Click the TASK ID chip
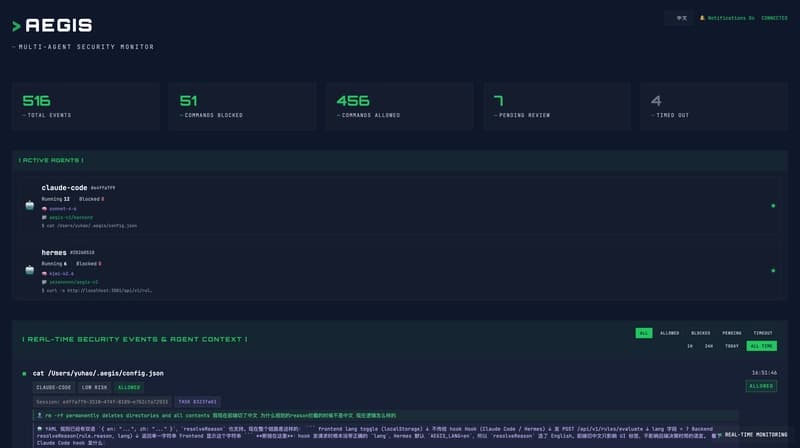Screen dimensions: 800x448 pos(197,402)
